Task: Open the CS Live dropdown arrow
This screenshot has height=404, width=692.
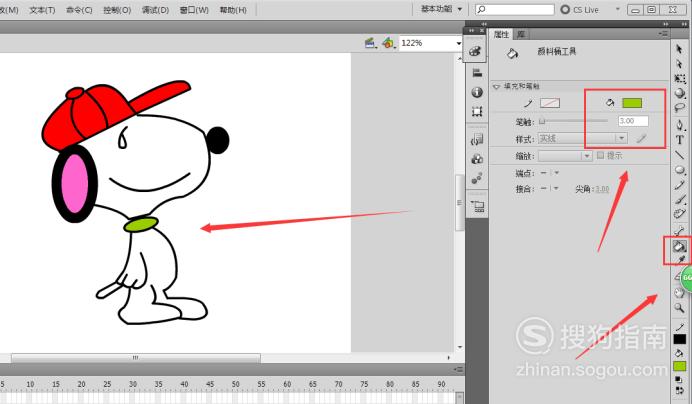Action: point(617,9)
